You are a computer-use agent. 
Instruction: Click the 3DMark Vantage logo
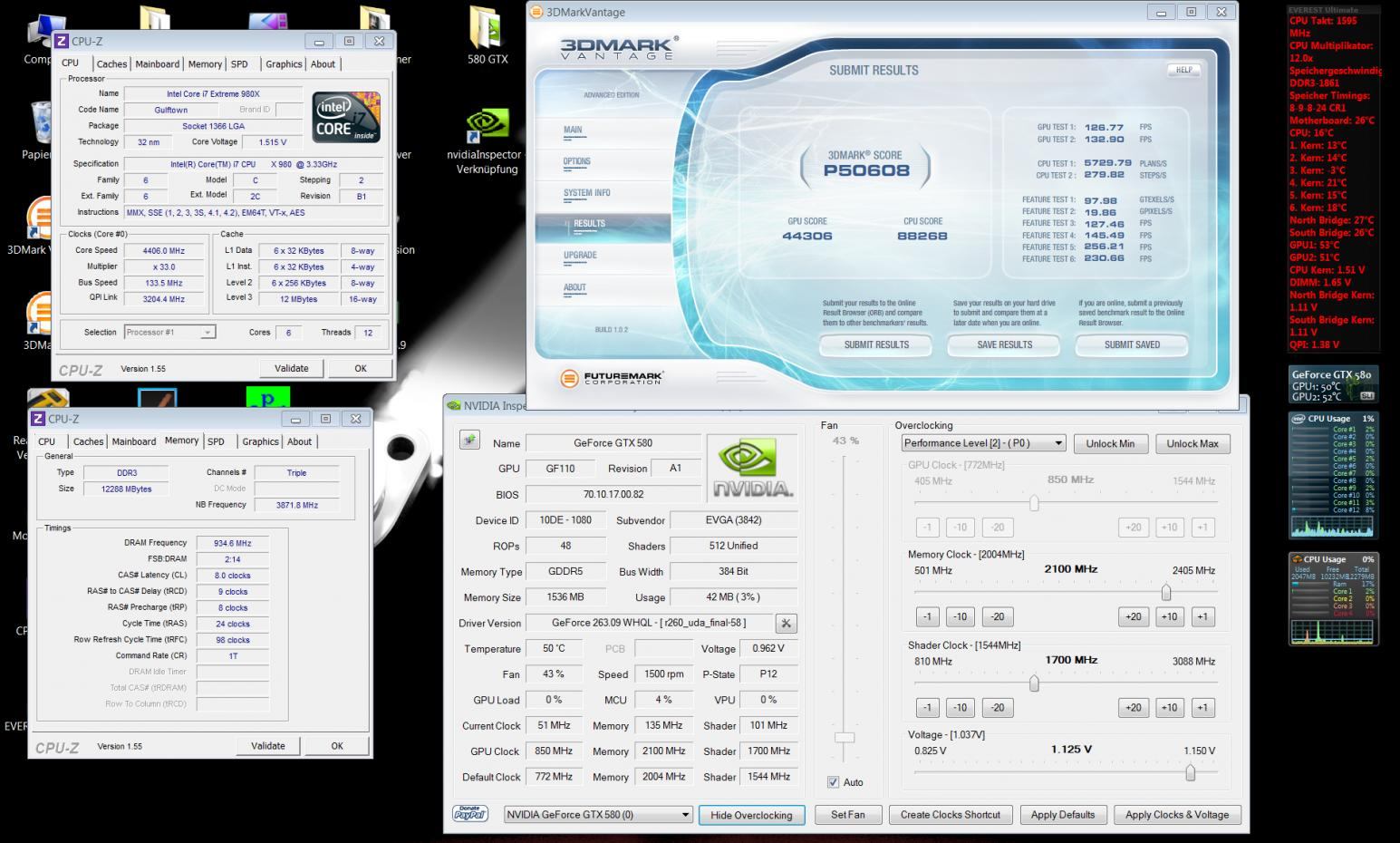click(618, 48)
